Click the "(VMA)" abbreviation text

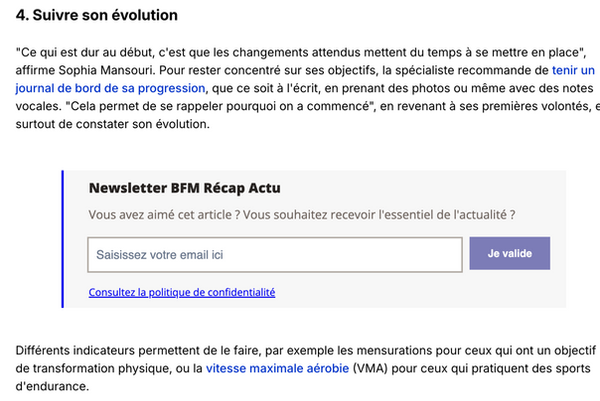click(370, 368)
